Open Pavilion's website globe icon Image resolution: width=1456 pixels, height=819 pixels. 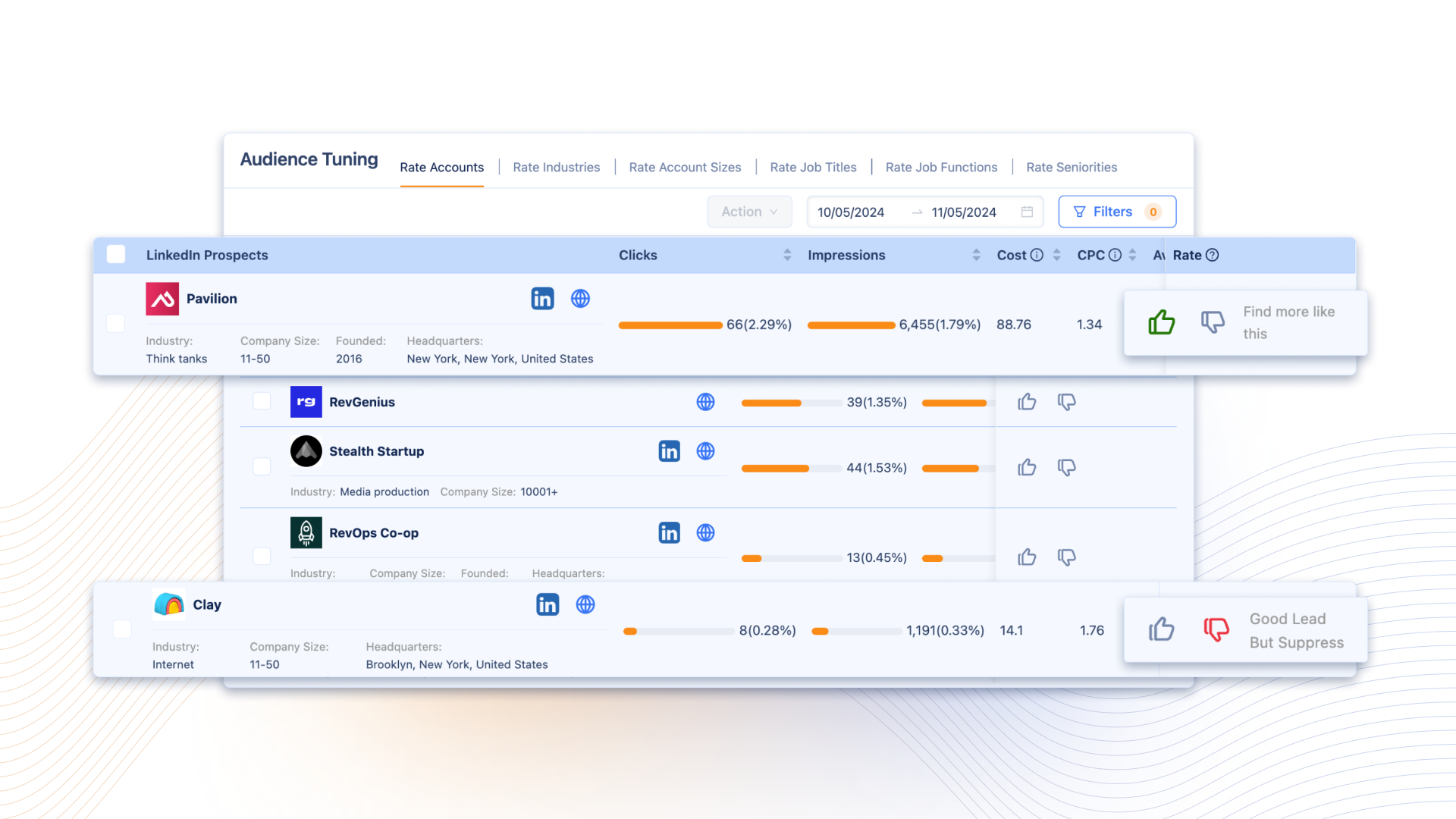[581, 298]
